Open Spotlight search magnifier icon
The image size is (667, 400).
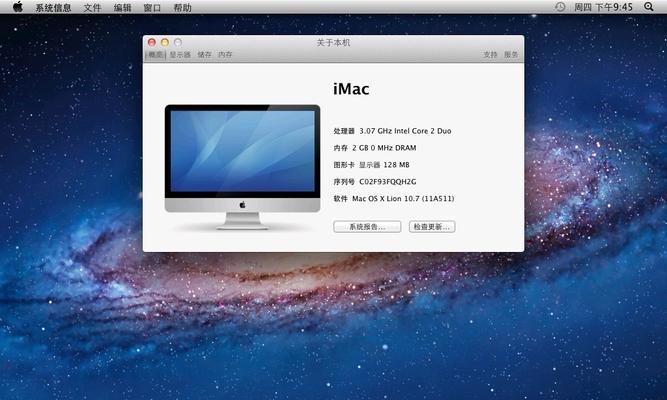pyautogui.click(x=649, y=7)
